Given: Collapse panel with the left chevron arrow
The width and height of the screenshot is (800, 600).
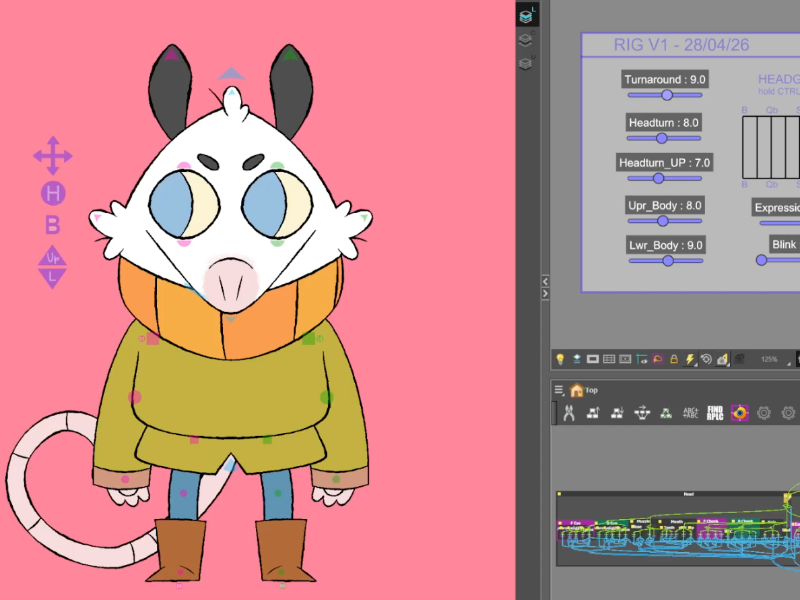Looking at the screenshot, I should point(545,281).
